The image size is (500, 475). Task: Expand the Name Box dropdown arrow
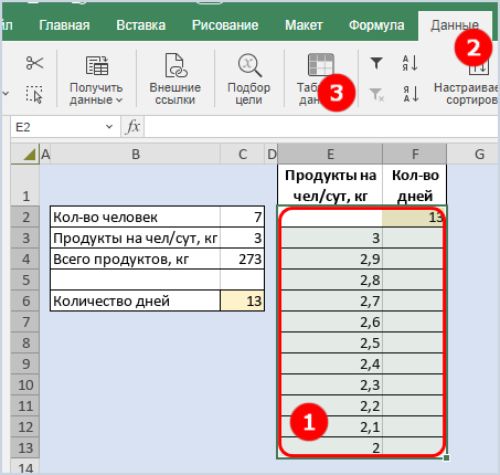click(x=109, y=127)
